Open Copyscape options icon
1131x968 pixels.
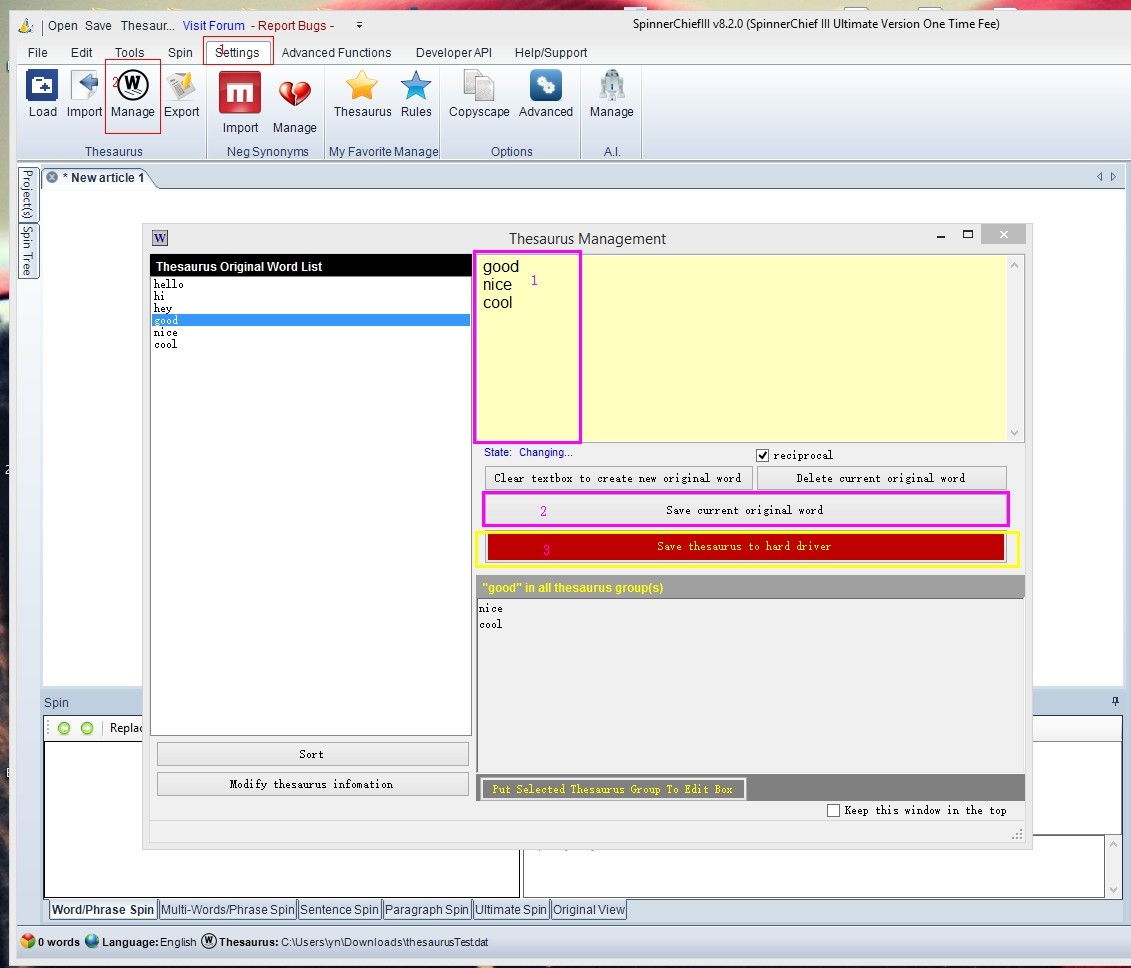coord(479,94)
